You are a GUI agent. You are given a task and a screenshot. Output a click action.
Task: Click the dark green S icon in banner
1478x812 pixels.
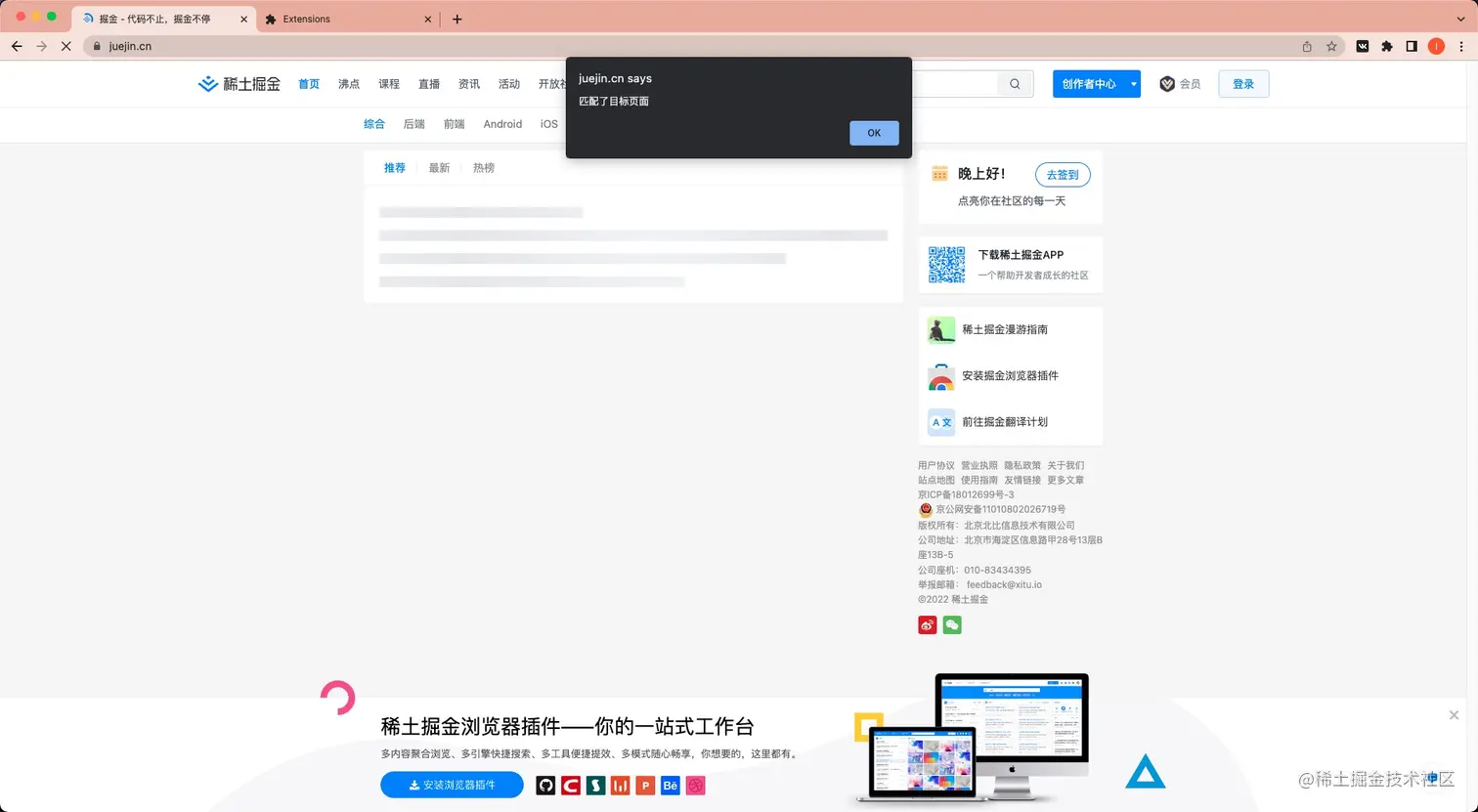[595, 785]
